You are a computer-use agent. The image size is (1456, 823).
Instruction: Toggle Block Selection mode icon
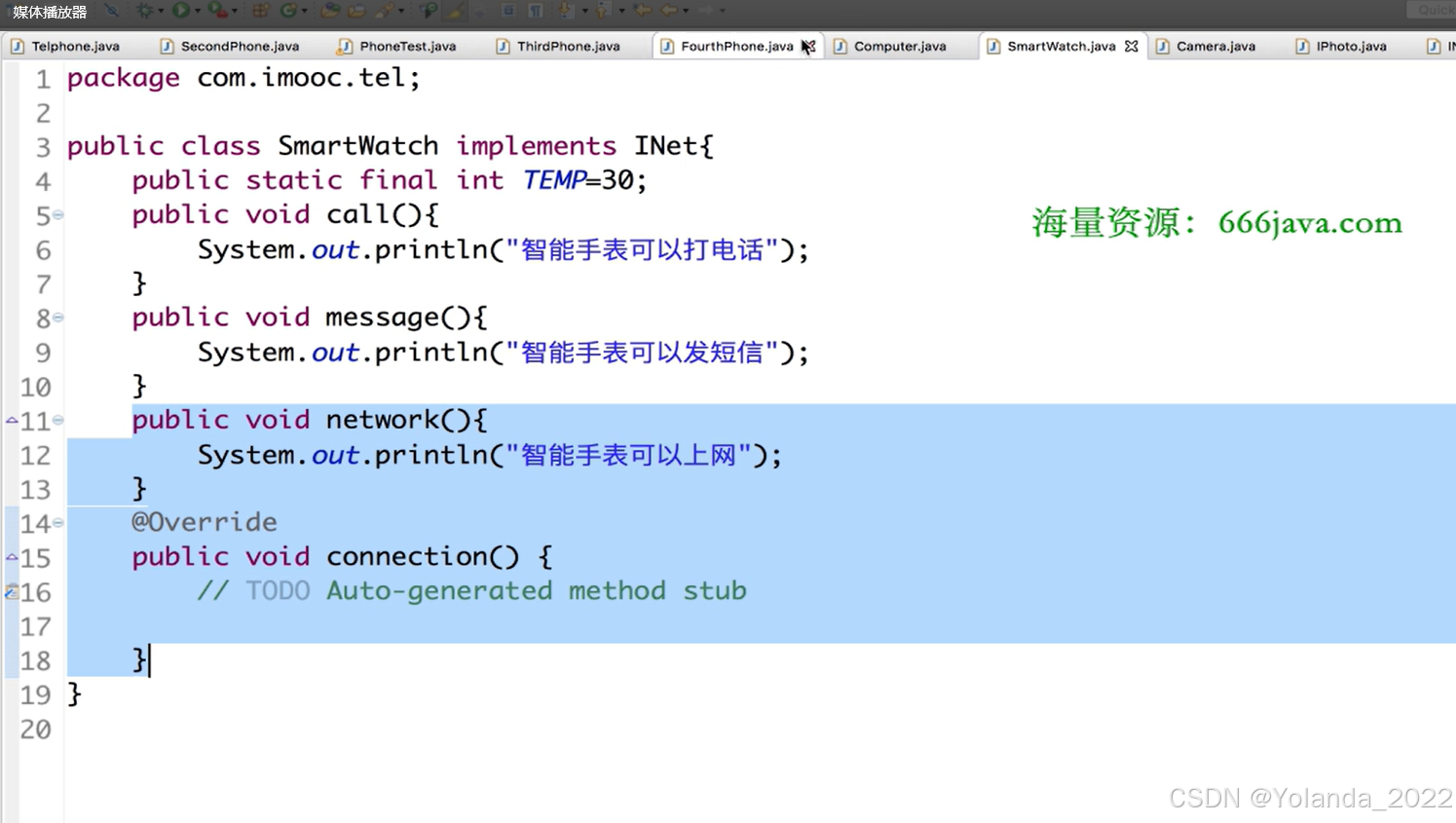(509, 11)
